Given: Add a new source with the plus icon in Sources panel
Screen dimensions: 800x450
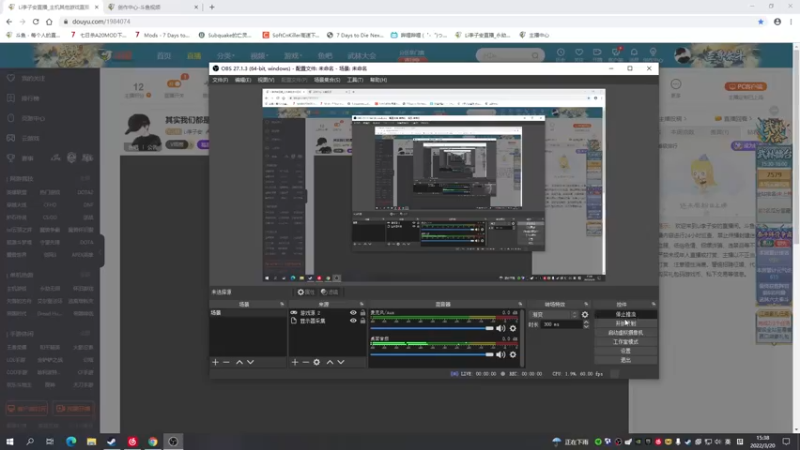Looking at the screenshot, I should point(295,362).
